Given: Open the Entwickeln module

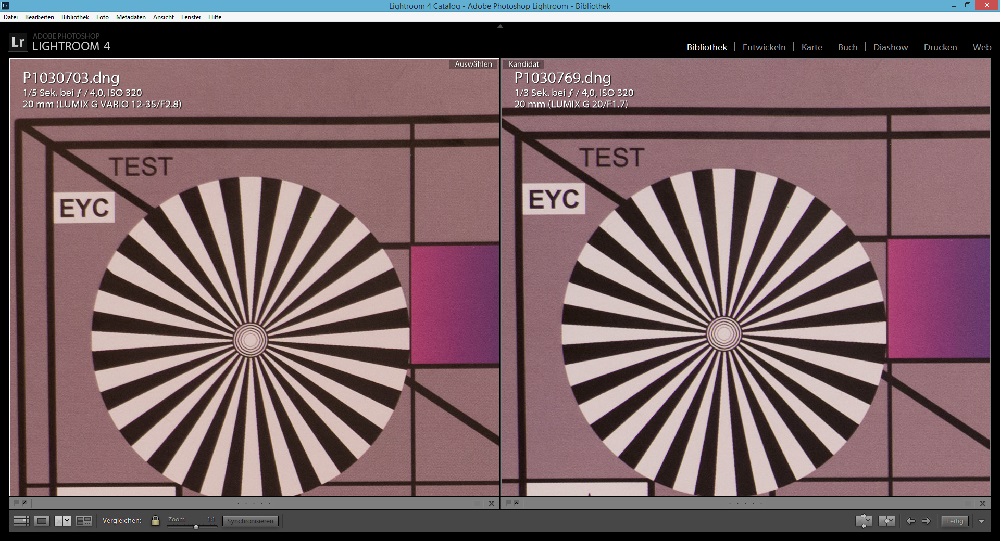Looking at the screenshot, I should point(765,47).
